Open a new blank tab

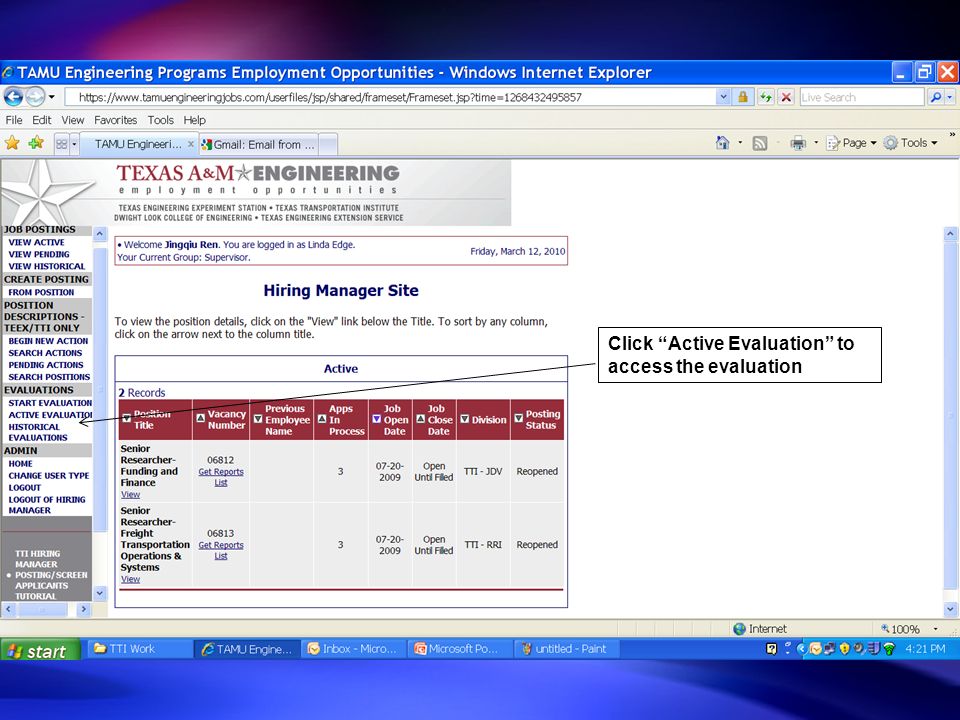coord(328,145)
